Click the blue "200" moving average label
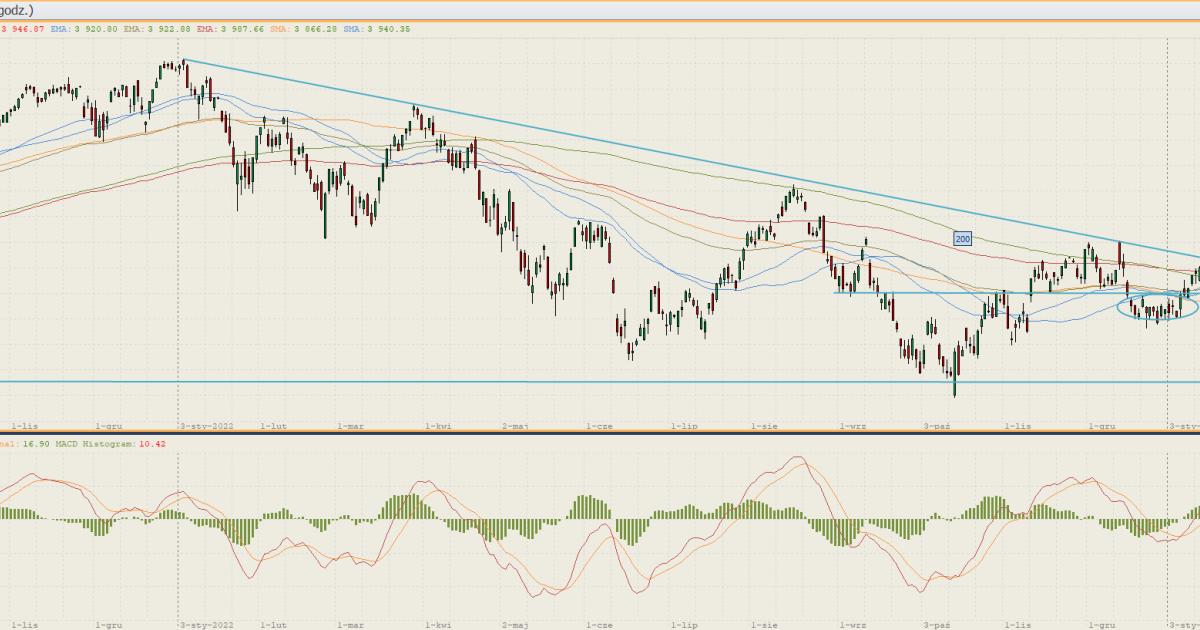 pos(963,239)
